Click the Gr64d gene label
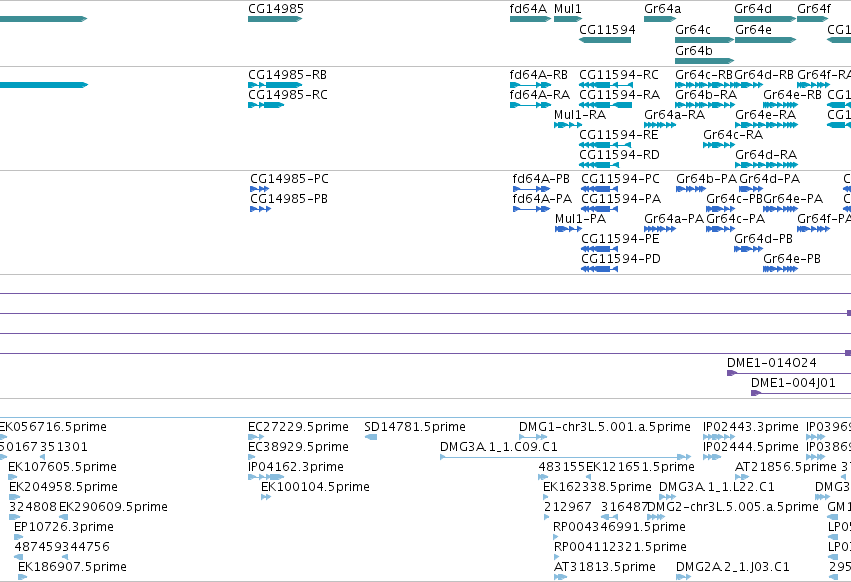The image size is (851, 582). click(x=753, y=9)
